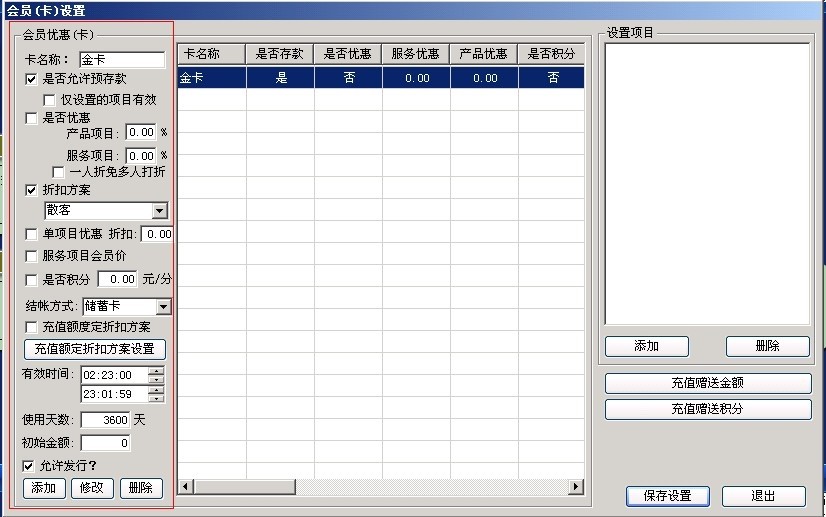826x517 pixels.
Task: Click the 初始金额 input field
Action: tap(105, 443)
